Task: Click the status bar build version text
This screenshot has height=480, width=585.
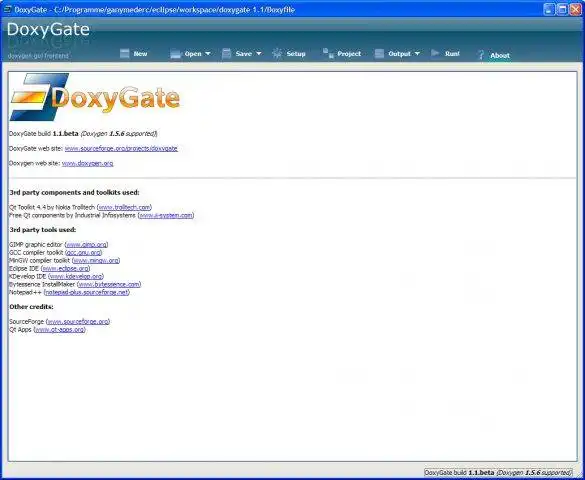Action: 498,473
